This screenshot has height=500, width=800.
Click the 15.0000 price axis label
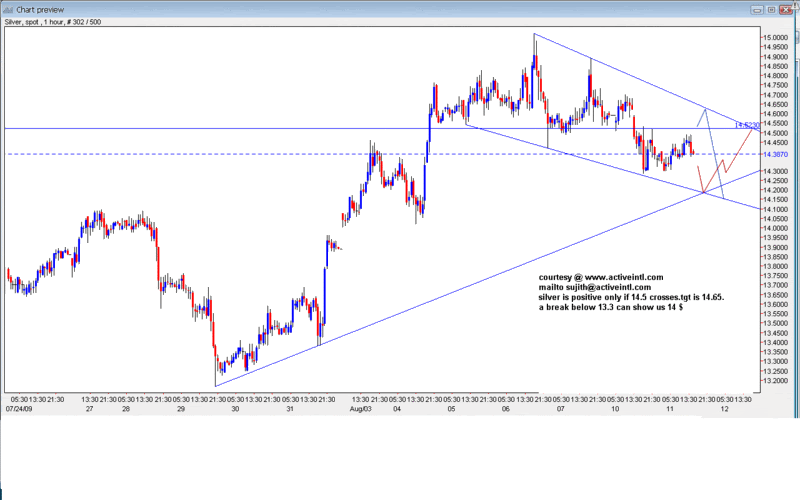tap(774, 38)
